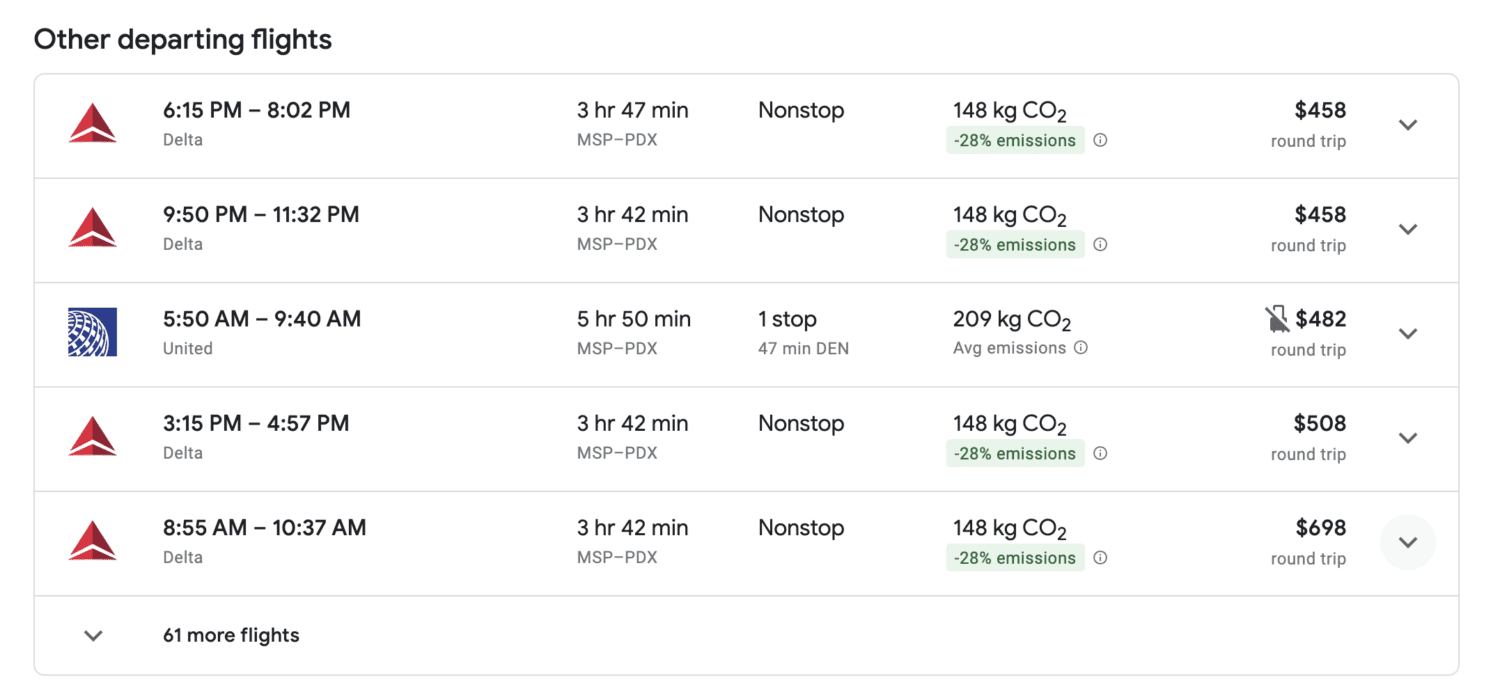This screenshot has height=696, width=1500.
Task: Click the info icon beside the 3:15 PM flight's emissions
Action: click(x=1100, y=454)
